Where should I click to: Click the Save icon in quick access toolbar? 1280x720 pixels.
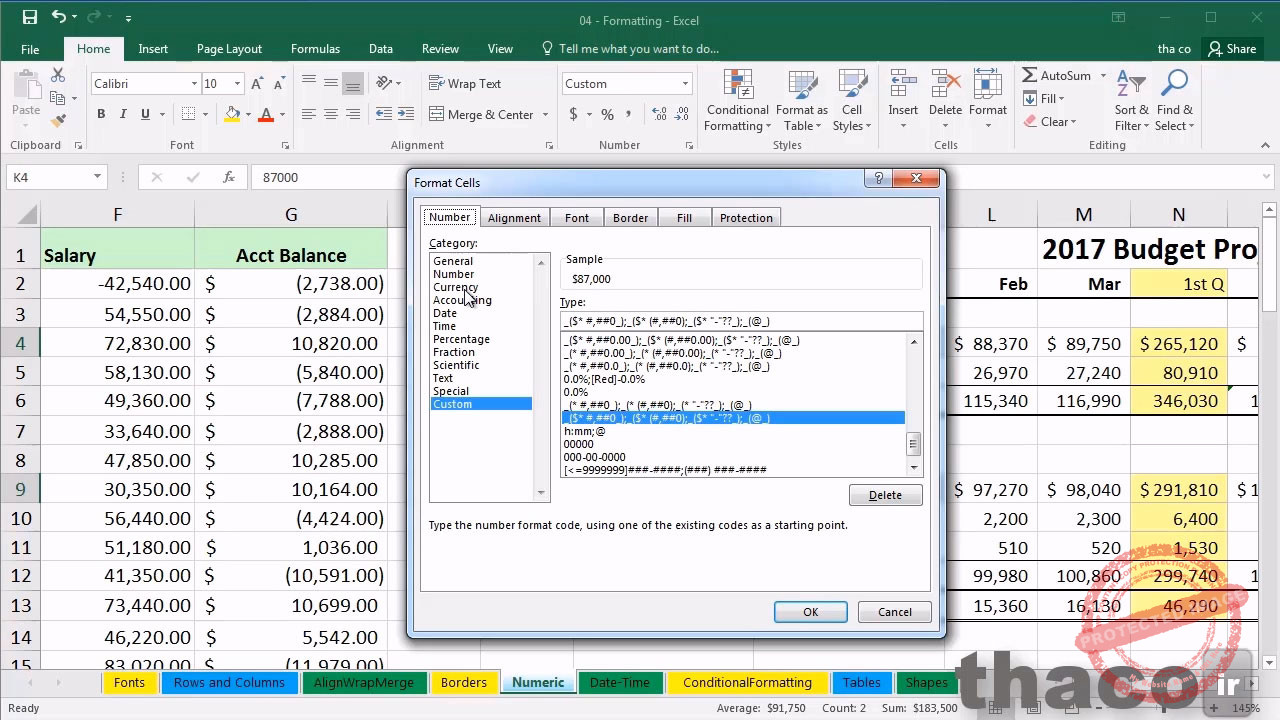click(x=29, y=18)
